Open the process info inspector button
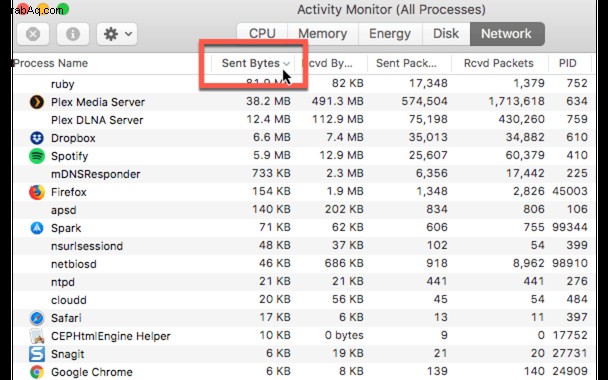Viewport: 608px width, 380px height. pos(73,34)
